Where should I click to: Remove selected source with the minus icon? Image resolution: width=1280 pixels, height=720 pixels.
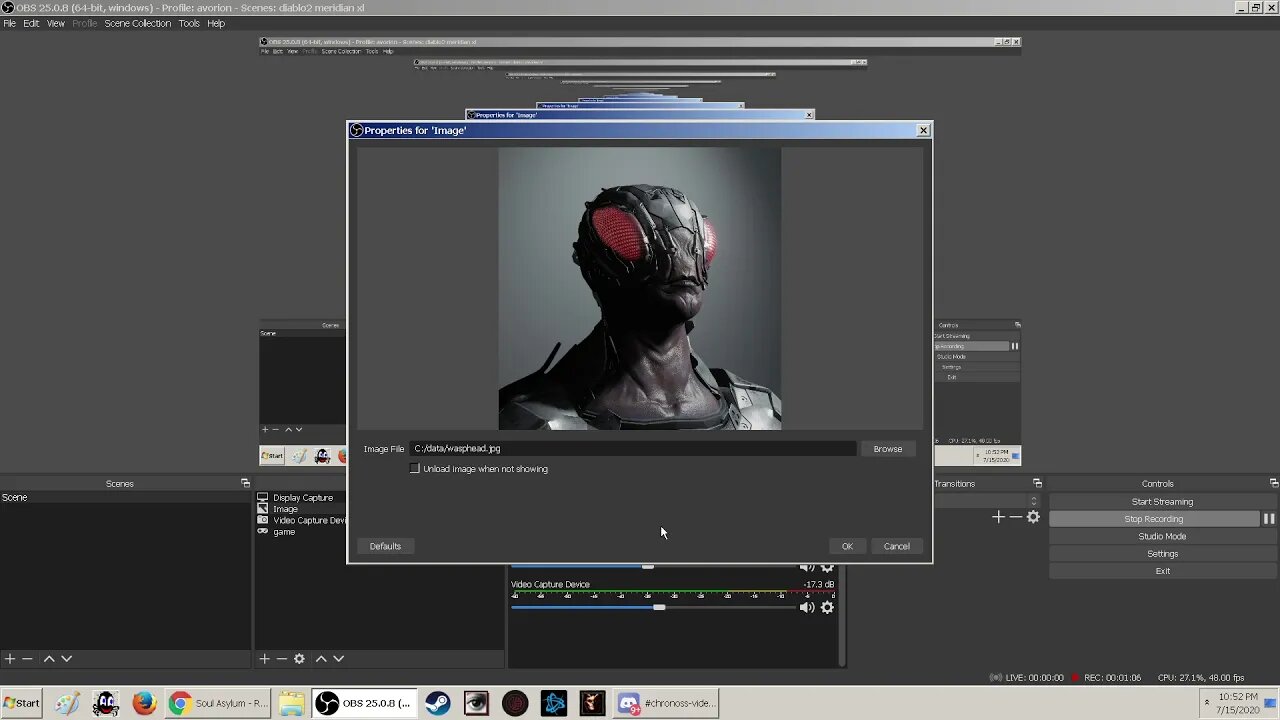(281, 659)
